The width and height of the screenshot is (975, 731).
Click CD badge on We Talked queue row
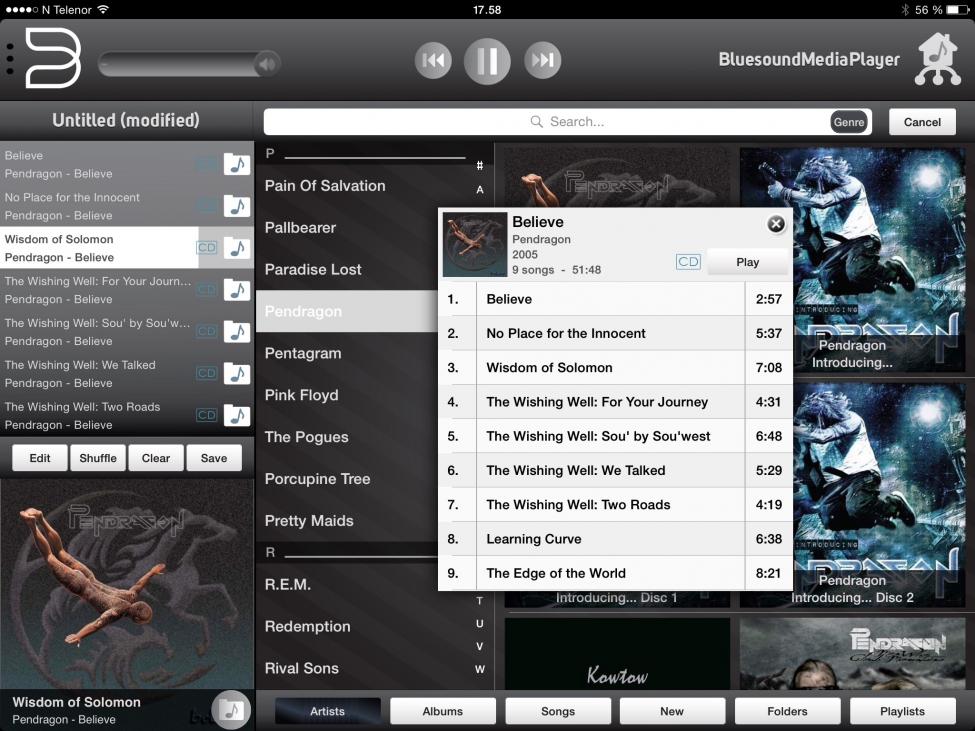(x=206, y=373)
